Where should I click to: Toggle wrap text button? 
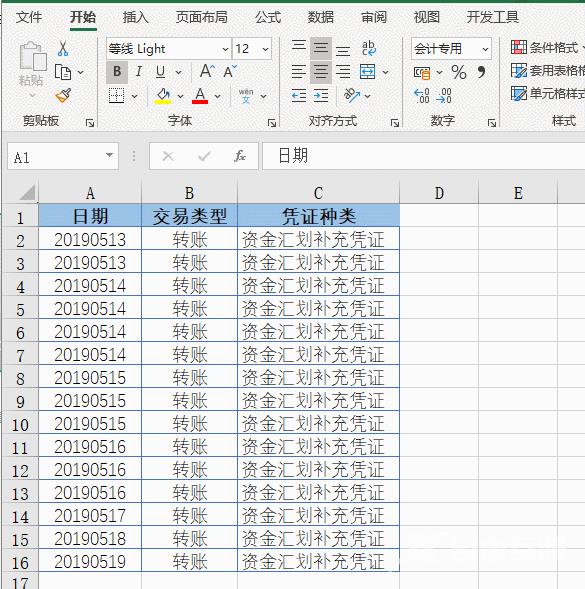(x=368, y=48)
